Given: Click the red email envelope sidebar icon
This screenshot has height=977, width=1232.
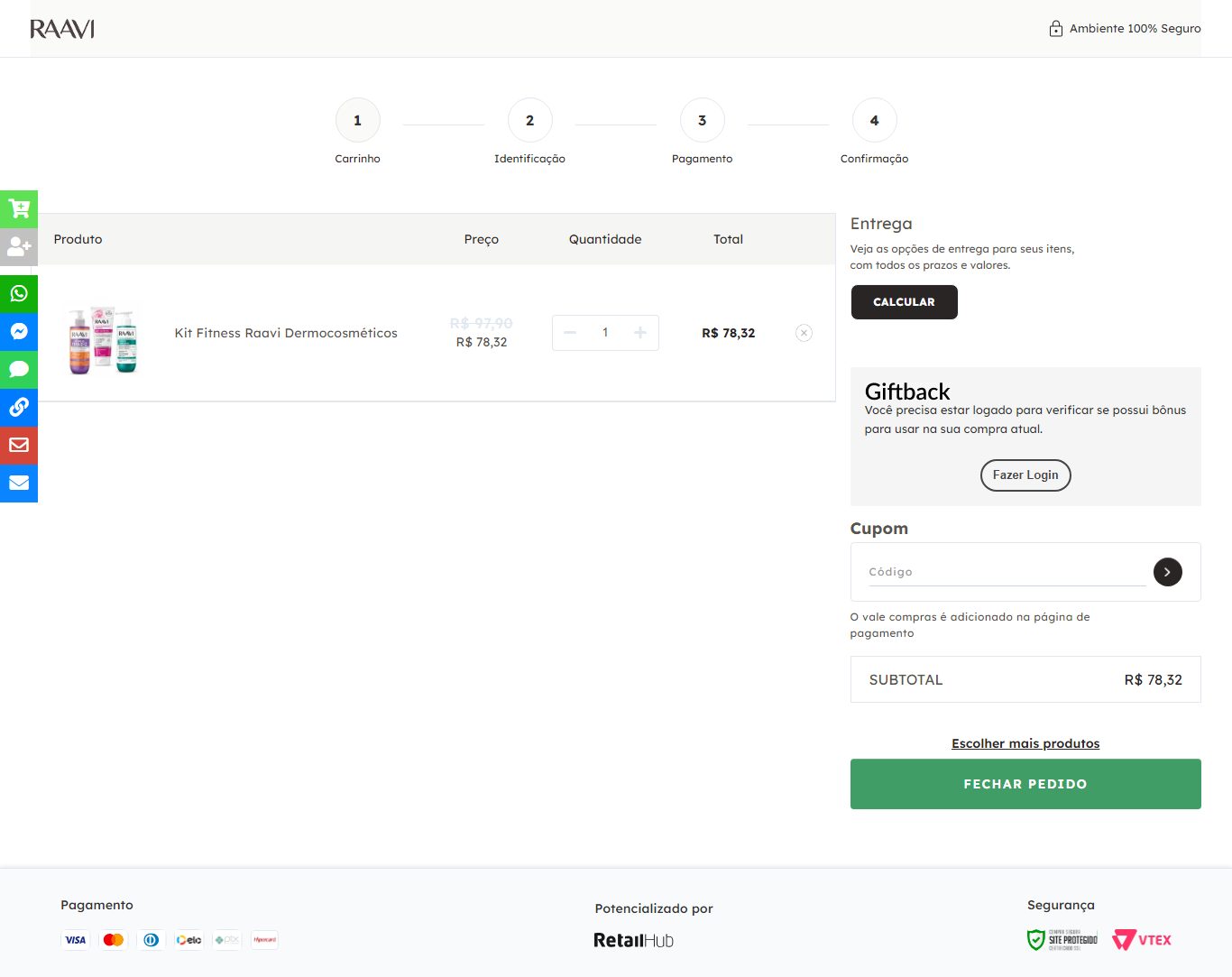Looking at the screenshot, I should 19,445.
